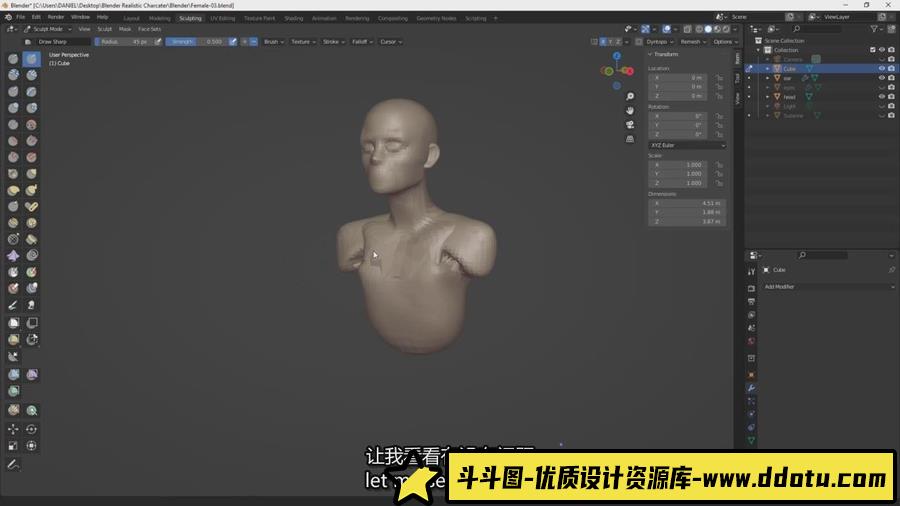The image size is (900, 506).
Task: Switch to the UV Editing workspace tab
Action: [223, 18]
